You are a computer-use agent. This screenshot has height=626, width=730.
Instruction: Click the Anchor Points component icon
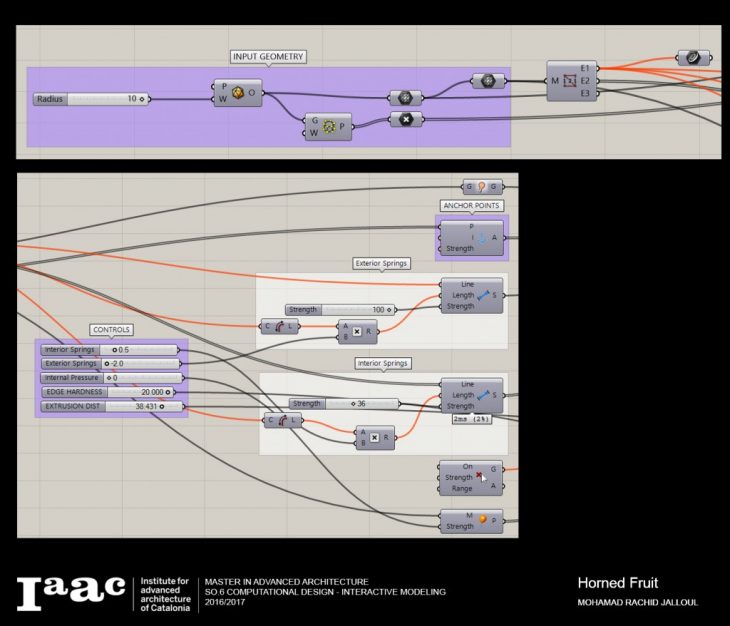click(479, 238)
